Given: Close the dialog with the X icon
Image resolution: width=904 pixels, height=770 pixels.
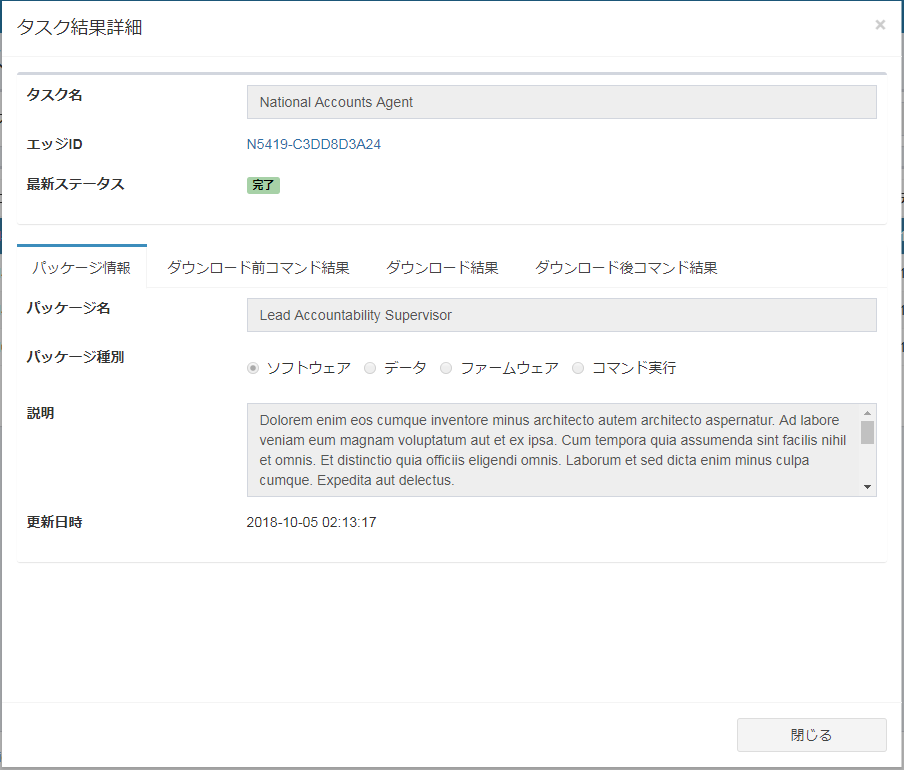Looking at the screenshot, I should point(880,25).
